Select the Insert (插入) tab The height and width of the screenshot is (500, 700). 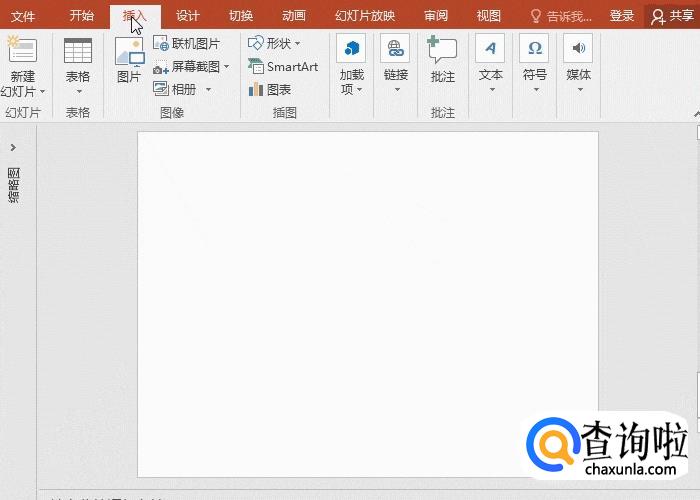click(135, 17)
